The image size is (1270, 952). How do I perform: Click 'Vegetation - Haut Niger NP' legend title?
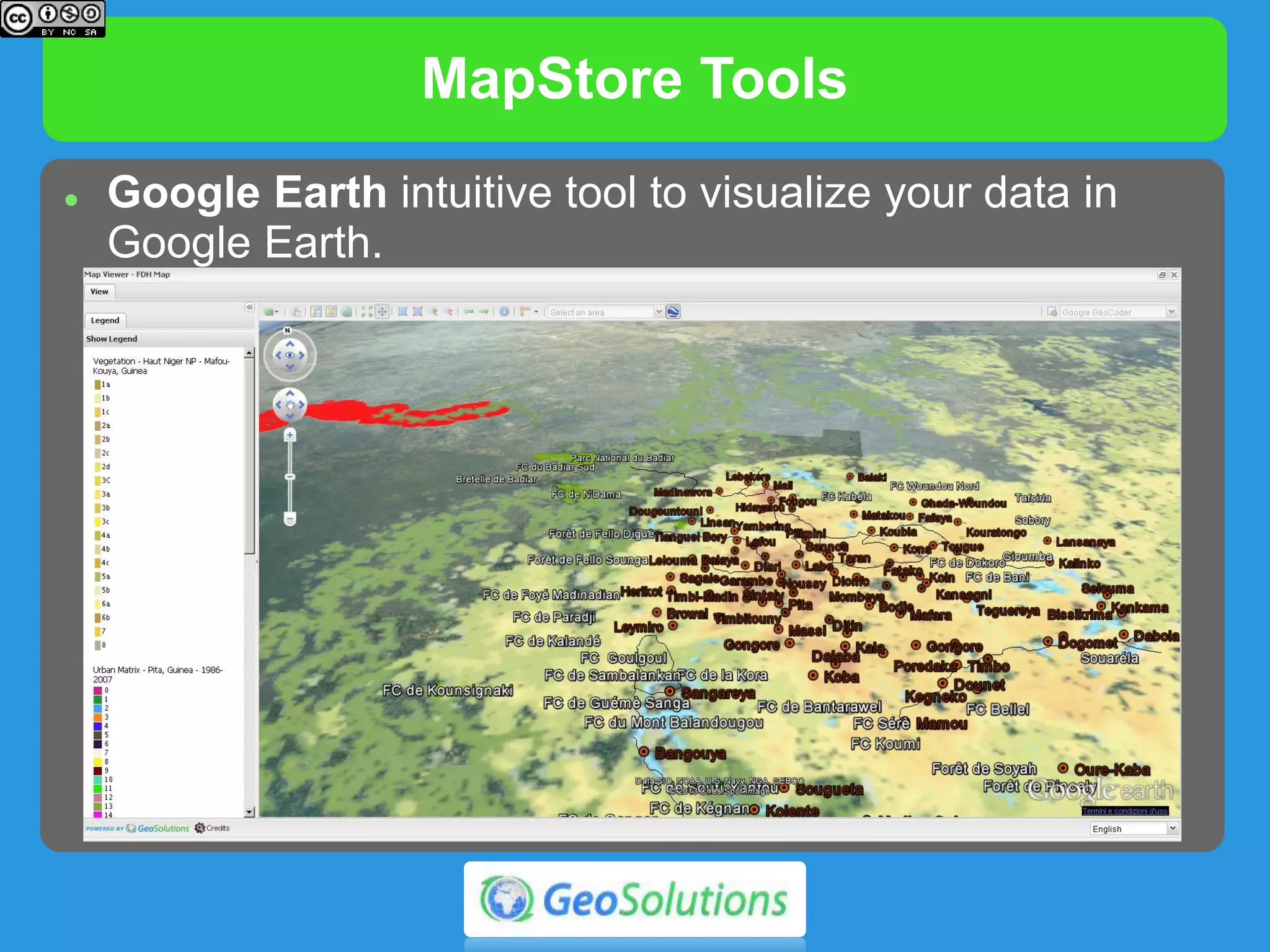(161, 366)
